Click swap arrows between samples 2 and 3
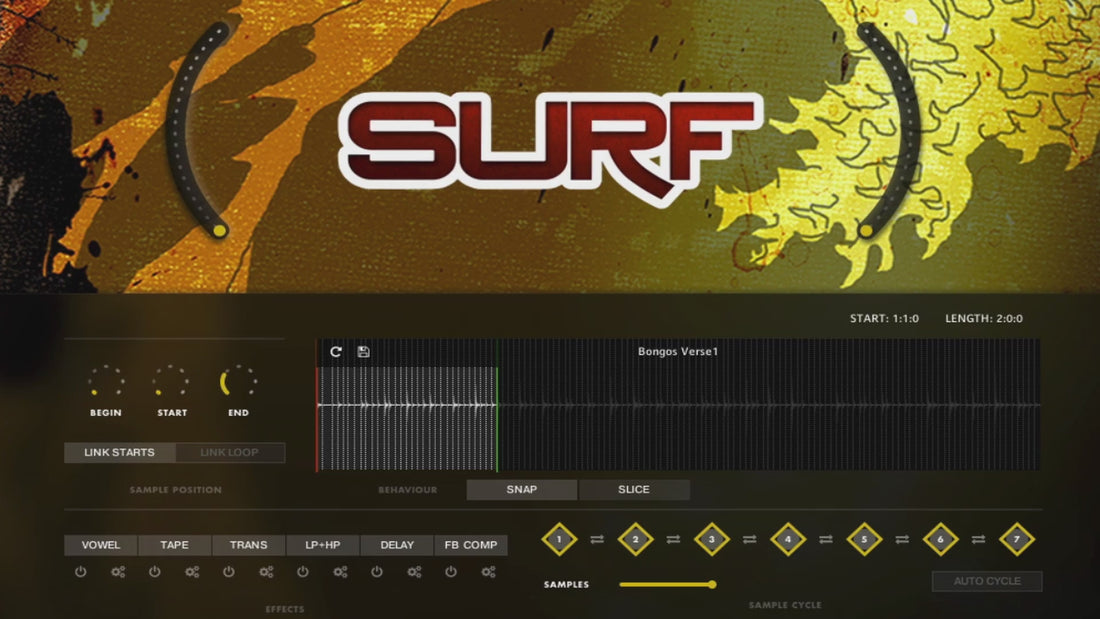 pos(673,539)
